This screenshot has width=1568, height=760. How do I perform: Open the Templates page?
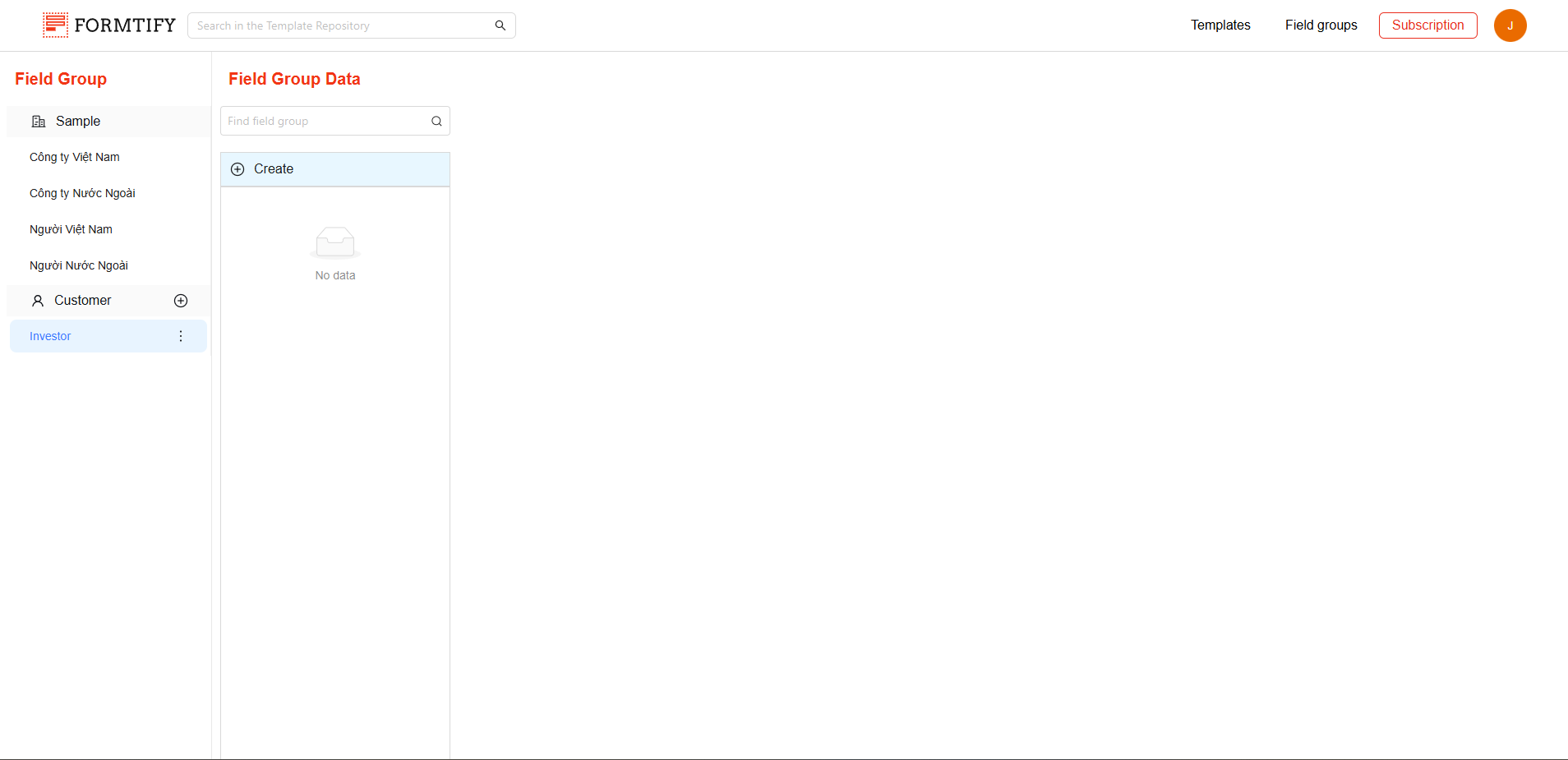(x=1220, y=25)
